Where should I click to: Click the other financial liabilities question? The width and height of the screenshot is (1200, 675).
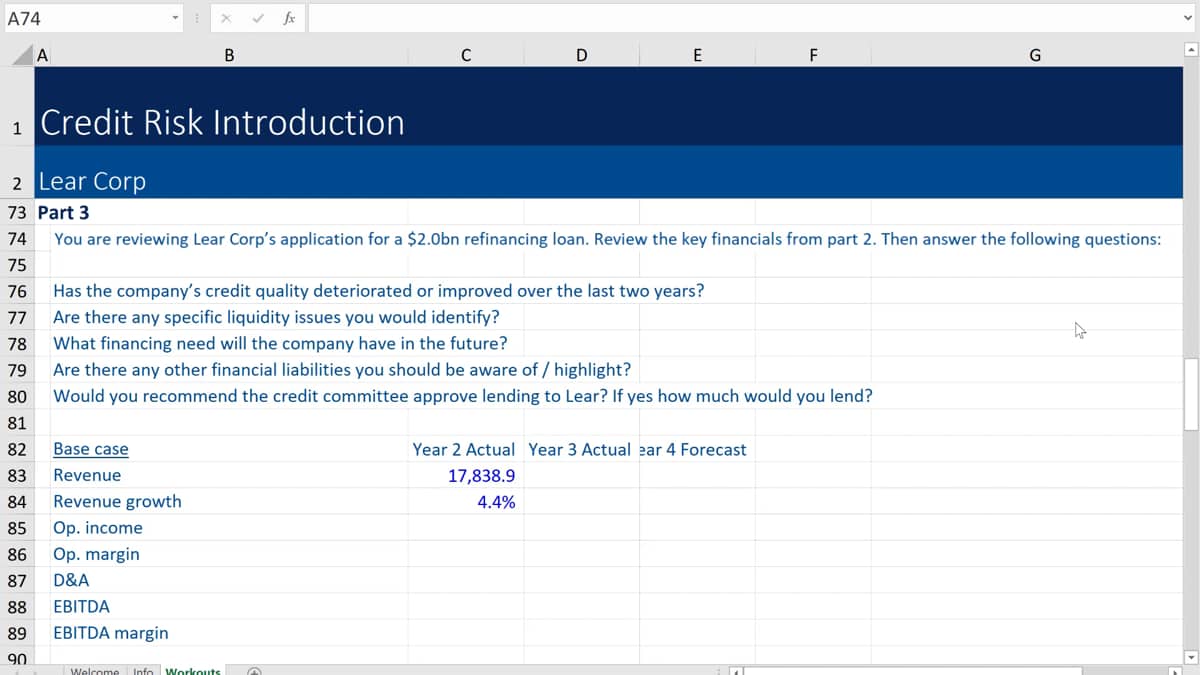coord(341,370)
